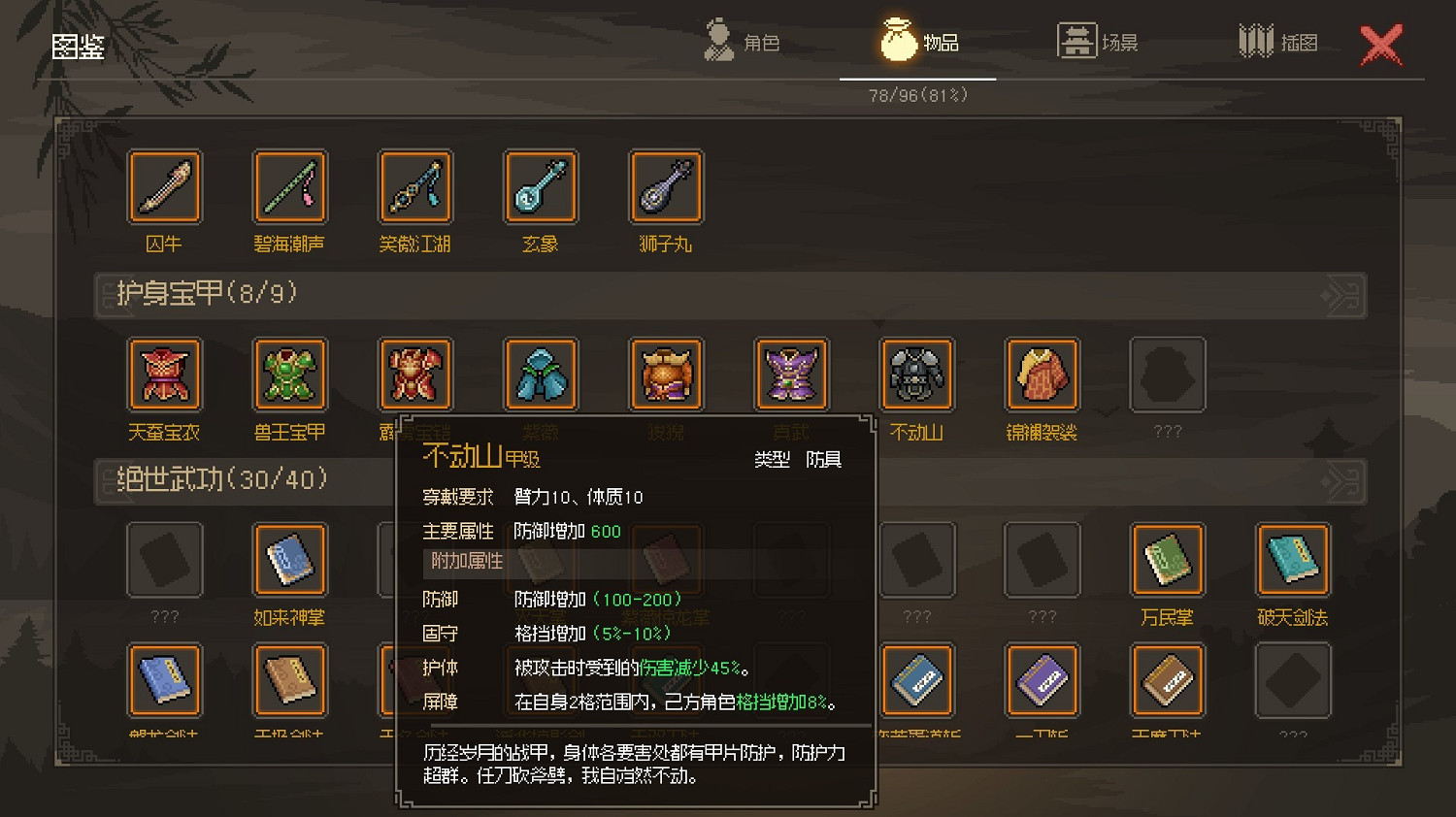Screen dimensions: 1456x817
Task: Select the 碧海潮声 flute icon
Action: (289, 186)
